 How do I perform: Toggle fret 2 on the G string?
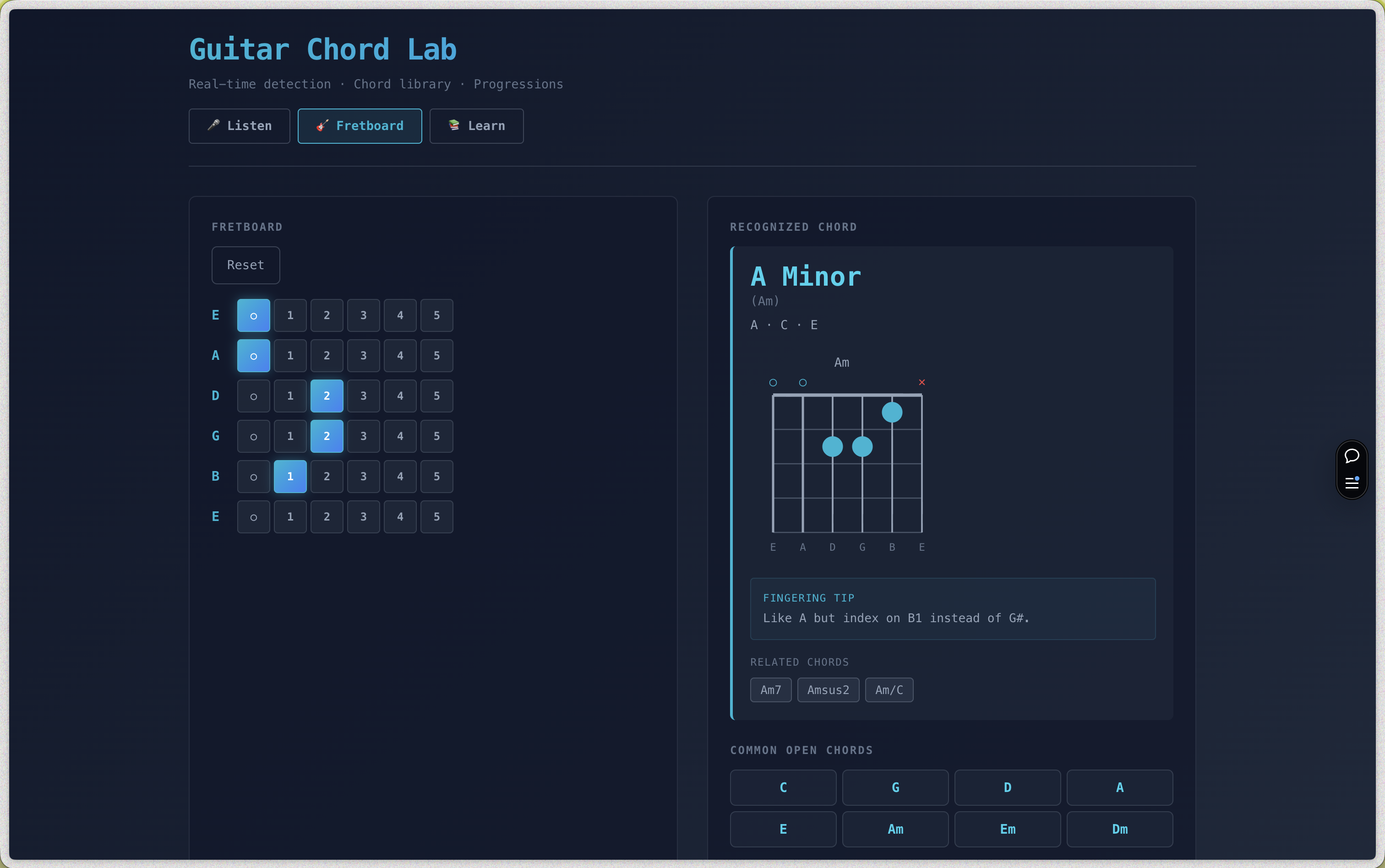(327, 436)
